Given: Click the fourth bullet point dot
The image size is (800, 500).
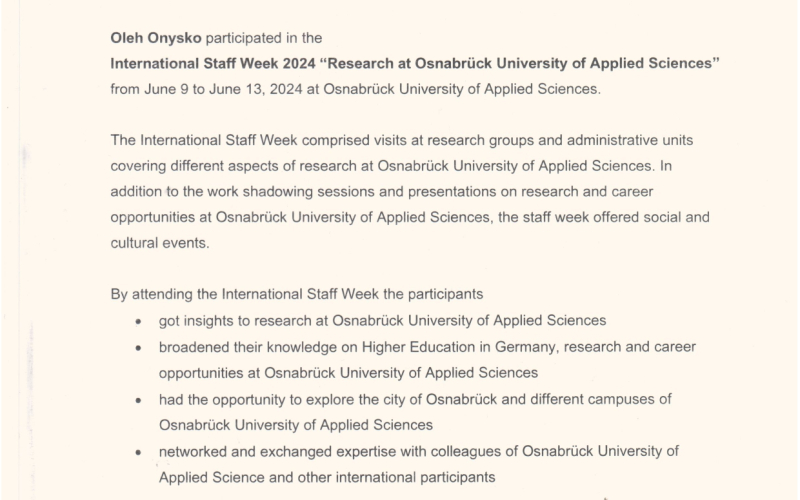Looking at the screenshot, I should click(138, 453).
